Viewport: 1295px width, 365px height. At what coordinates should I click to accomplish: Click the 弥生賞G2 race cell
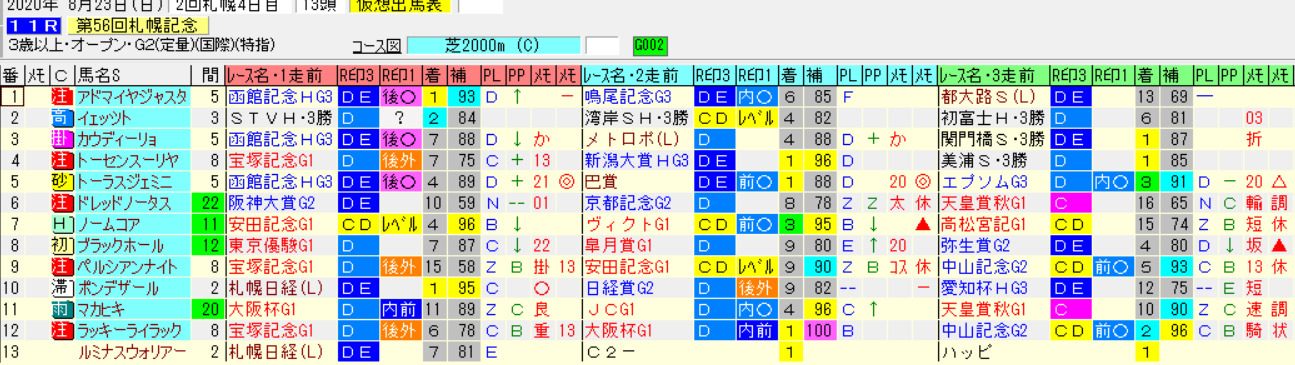pyautogui.click(x=993, y=246)
